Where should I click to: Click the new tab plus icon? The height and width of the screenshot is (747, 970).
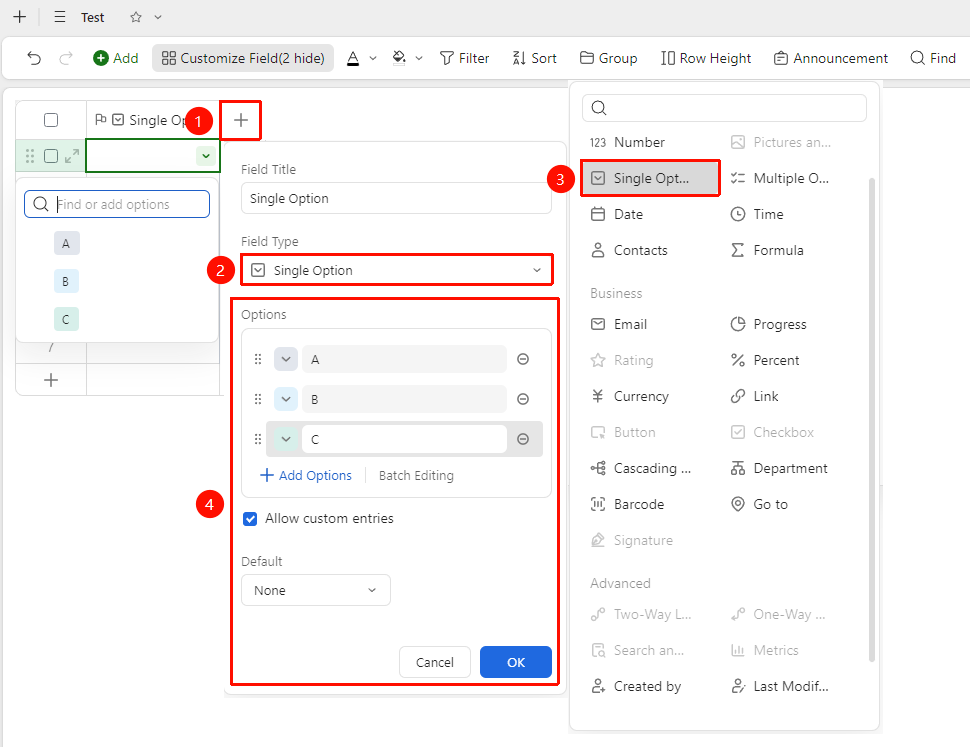point(20,17)
